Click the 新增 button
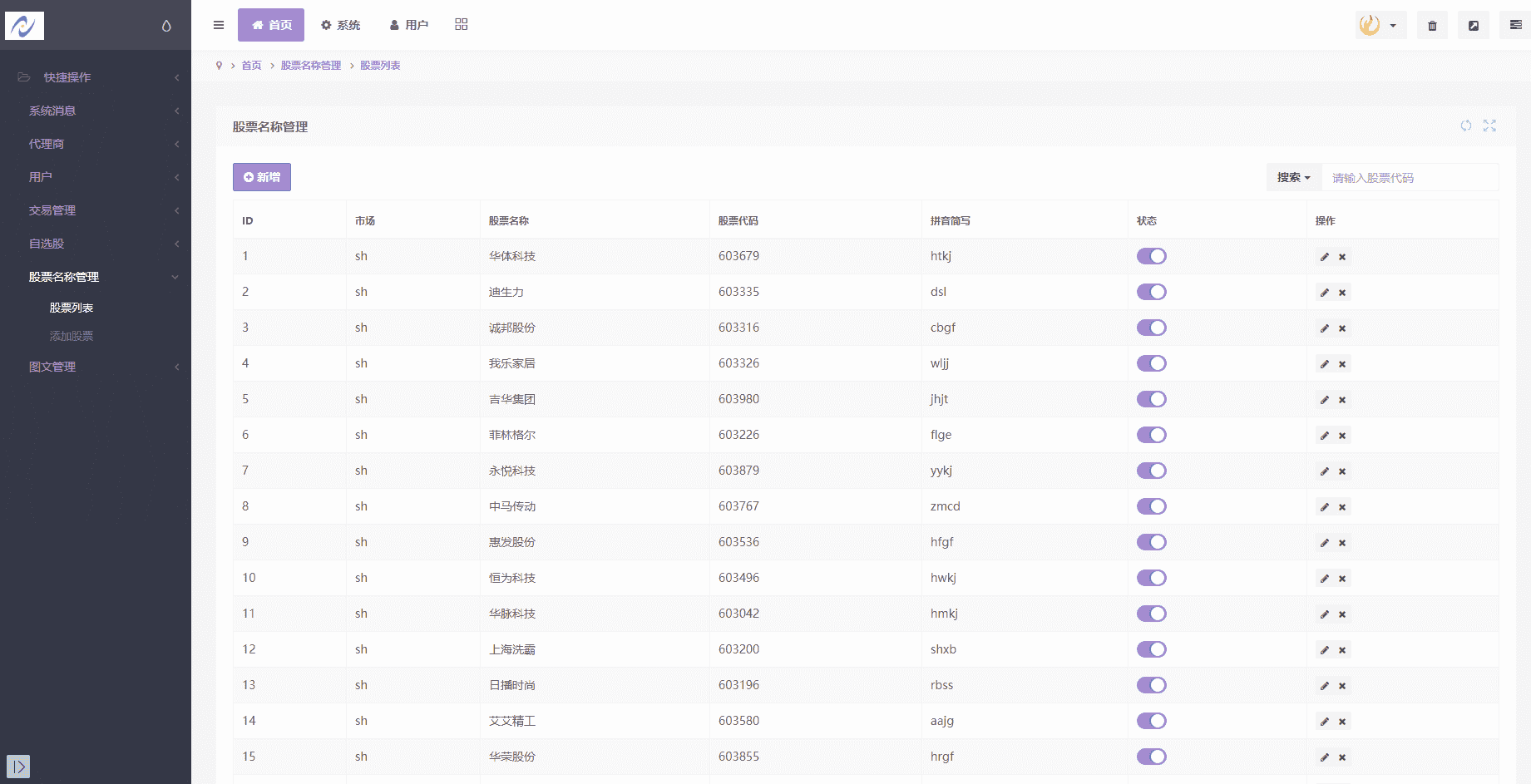The width and height of the screenshot is (1531, 784). tap(262, 177)
